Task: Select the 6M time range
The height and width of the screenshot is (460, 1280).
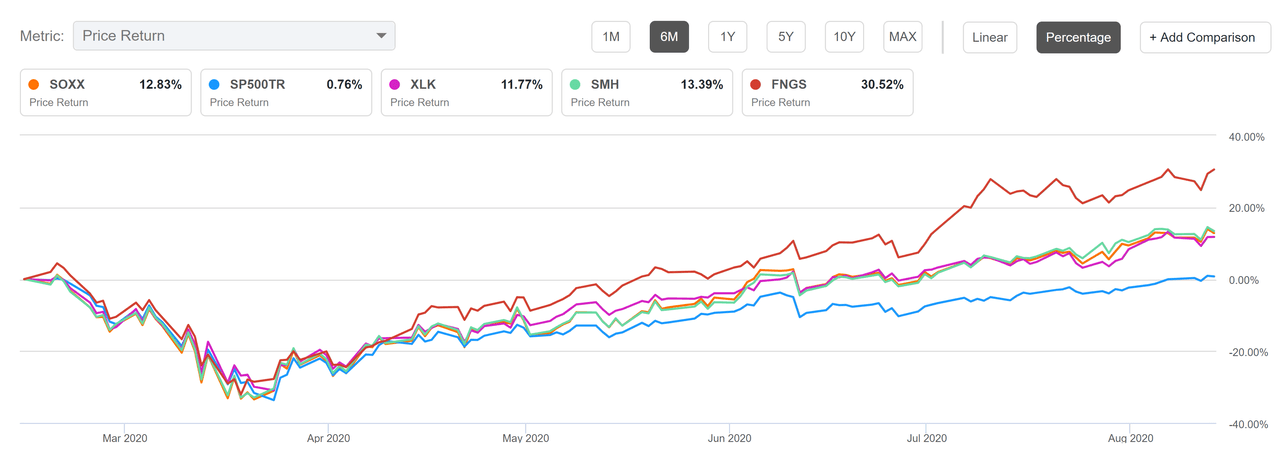Action: [669, 37]
